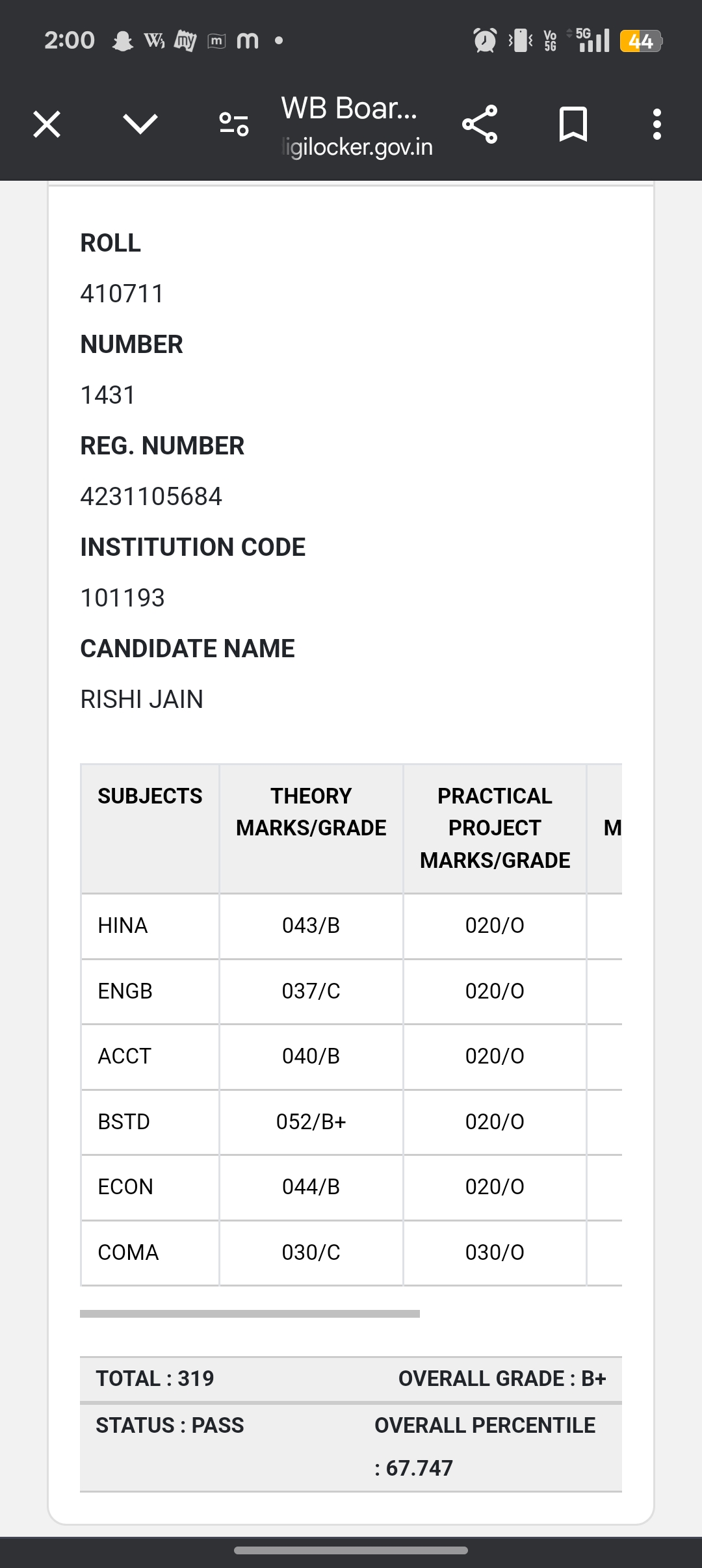Viewport: 702px width, 1568px height.
Task: Tap the Snapchat notification icon
Action: 122,42
